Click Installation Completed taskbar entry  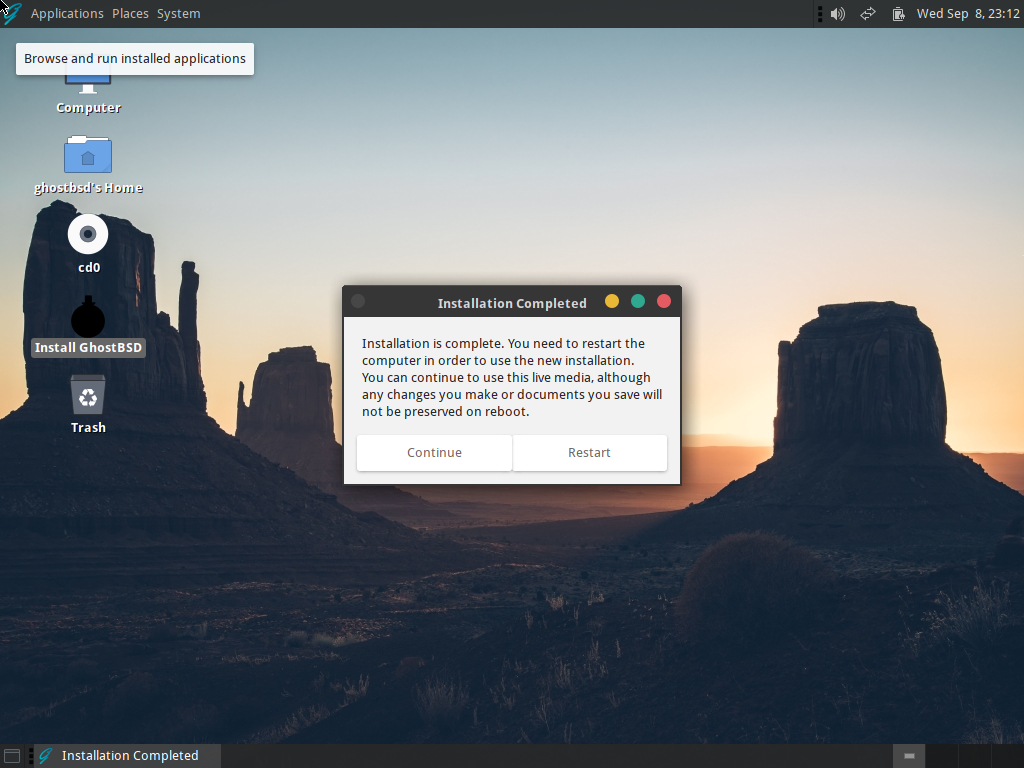point(127,756)
